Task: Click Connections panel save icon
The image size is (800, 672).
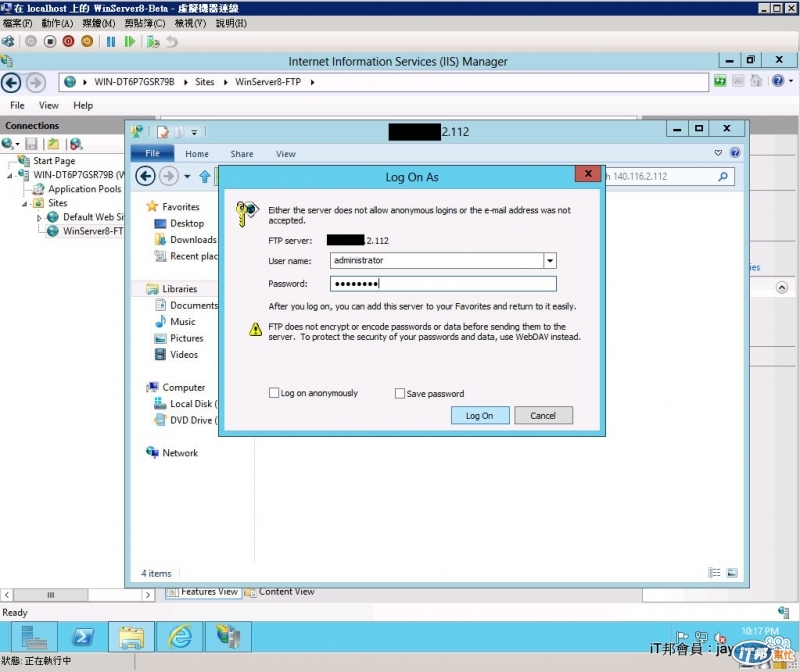Action: pyautogui.click(x=31, y=144)
